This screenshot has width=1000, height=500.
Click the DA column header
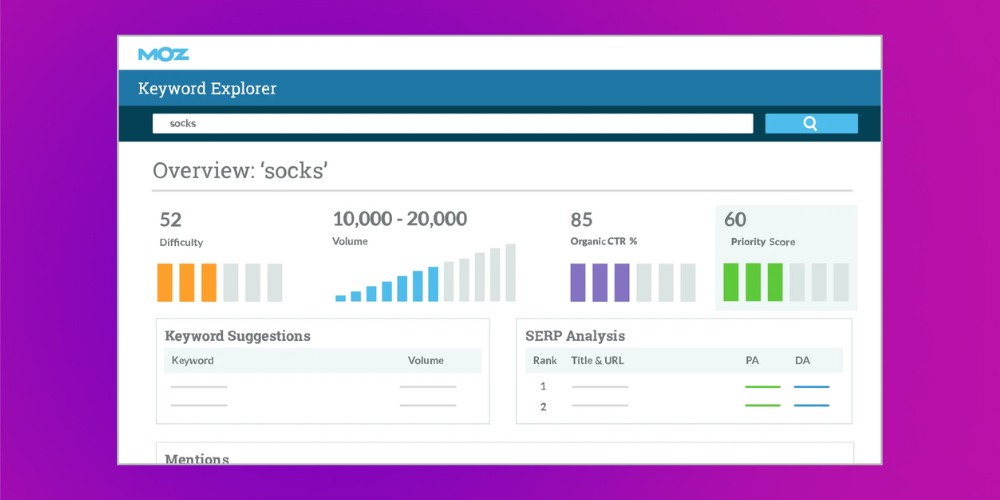[x=802, y=360]
